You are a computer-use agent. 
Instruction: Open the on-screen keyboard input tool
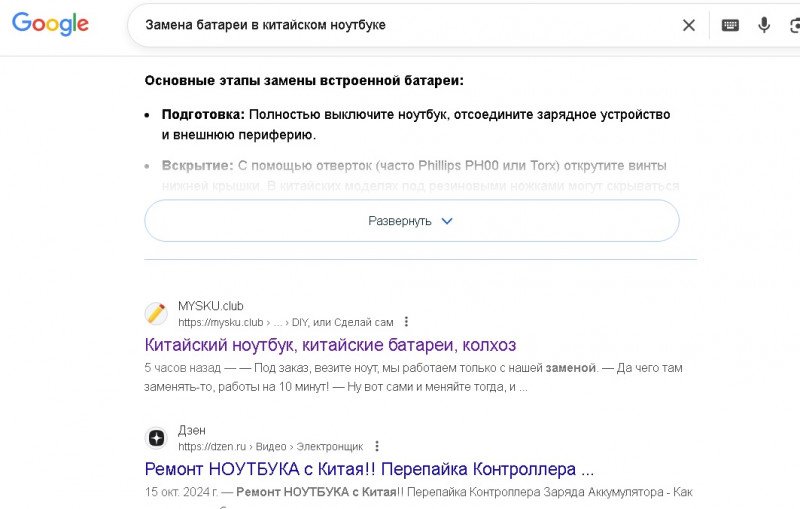(x=730, y=25)
